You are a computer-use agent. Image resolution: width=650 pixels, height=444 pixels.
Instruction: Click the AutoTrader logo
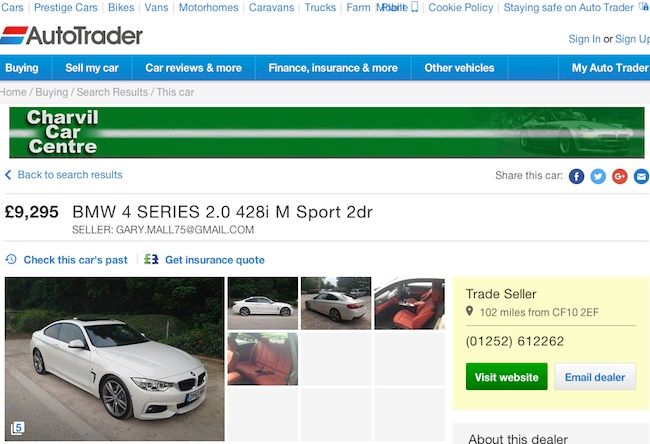point(71,36)
